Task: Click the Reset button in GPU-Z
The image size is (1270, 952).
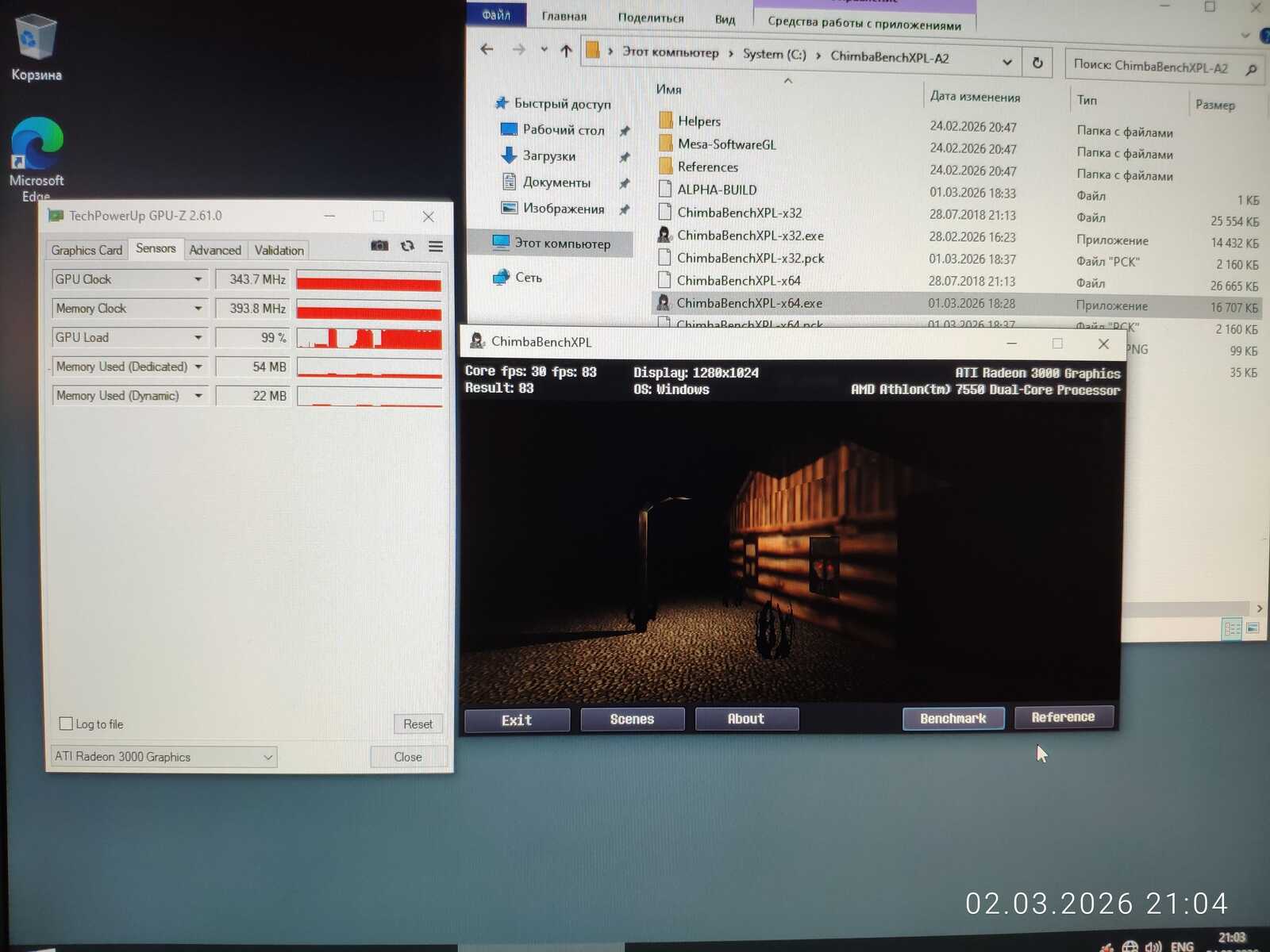Action: coord(418,724)
